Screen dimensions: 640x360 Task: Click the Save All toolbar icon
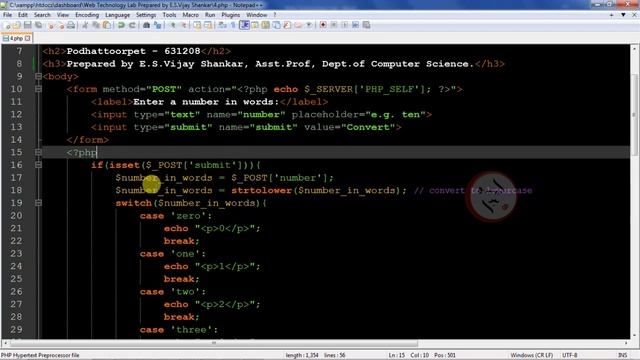point(38,25)
